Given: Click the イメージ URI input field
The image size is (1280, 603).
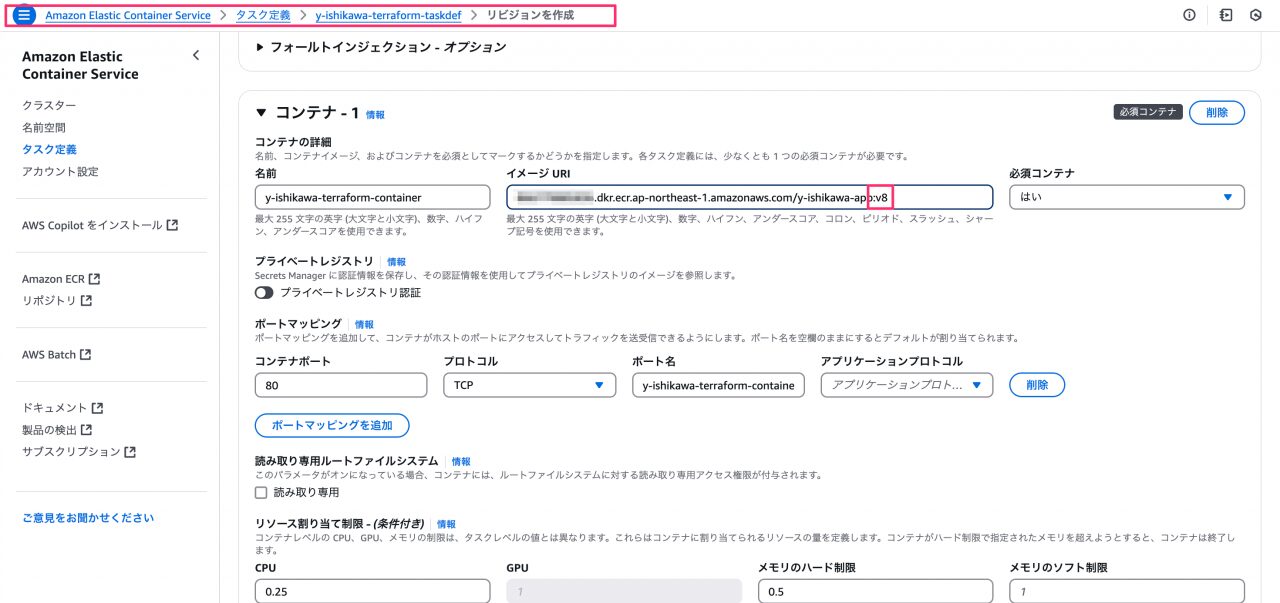Looking at the screenshot, I should click(750, 197).
